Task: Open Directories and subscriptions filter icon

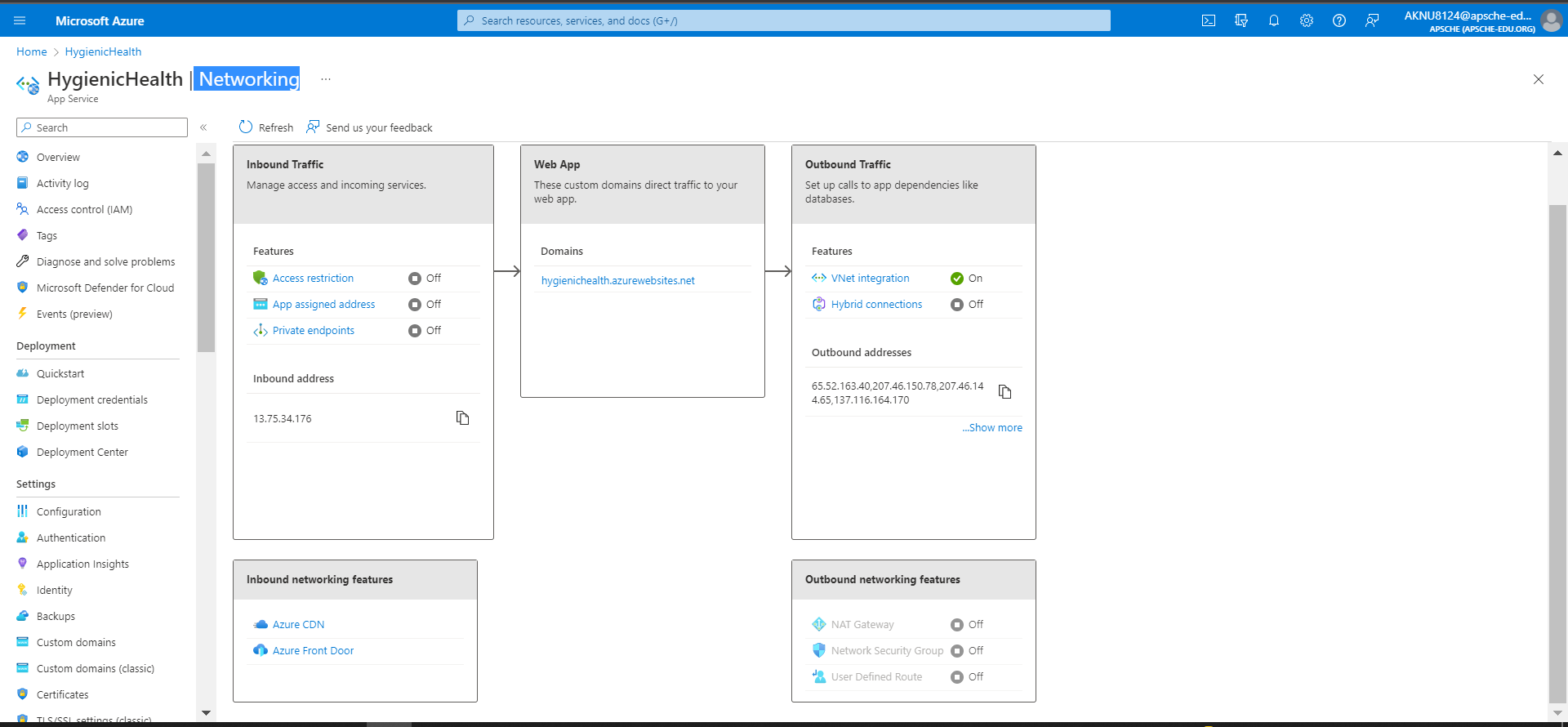Action: 1241,20
